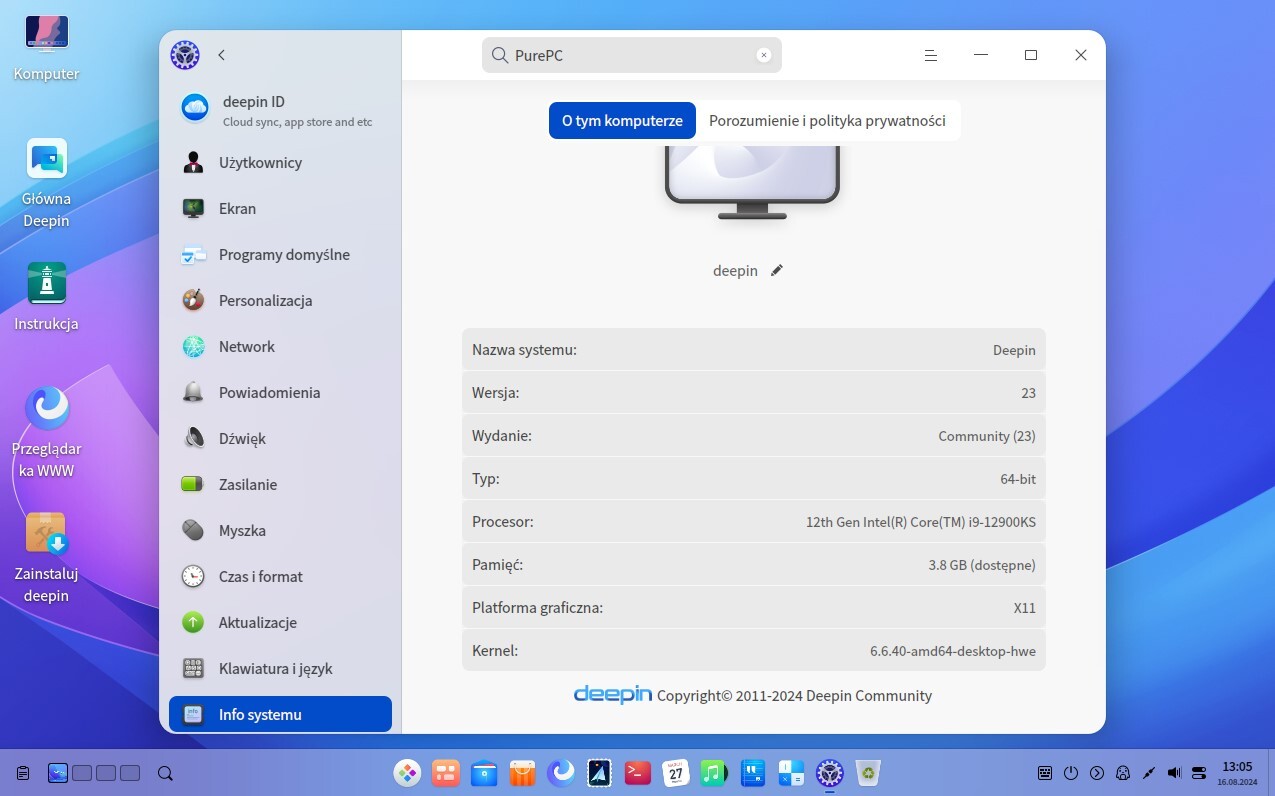Viewport: 1275px width, 796px height.
Task: Click the volume icon in system tray
Action: 1174,773
